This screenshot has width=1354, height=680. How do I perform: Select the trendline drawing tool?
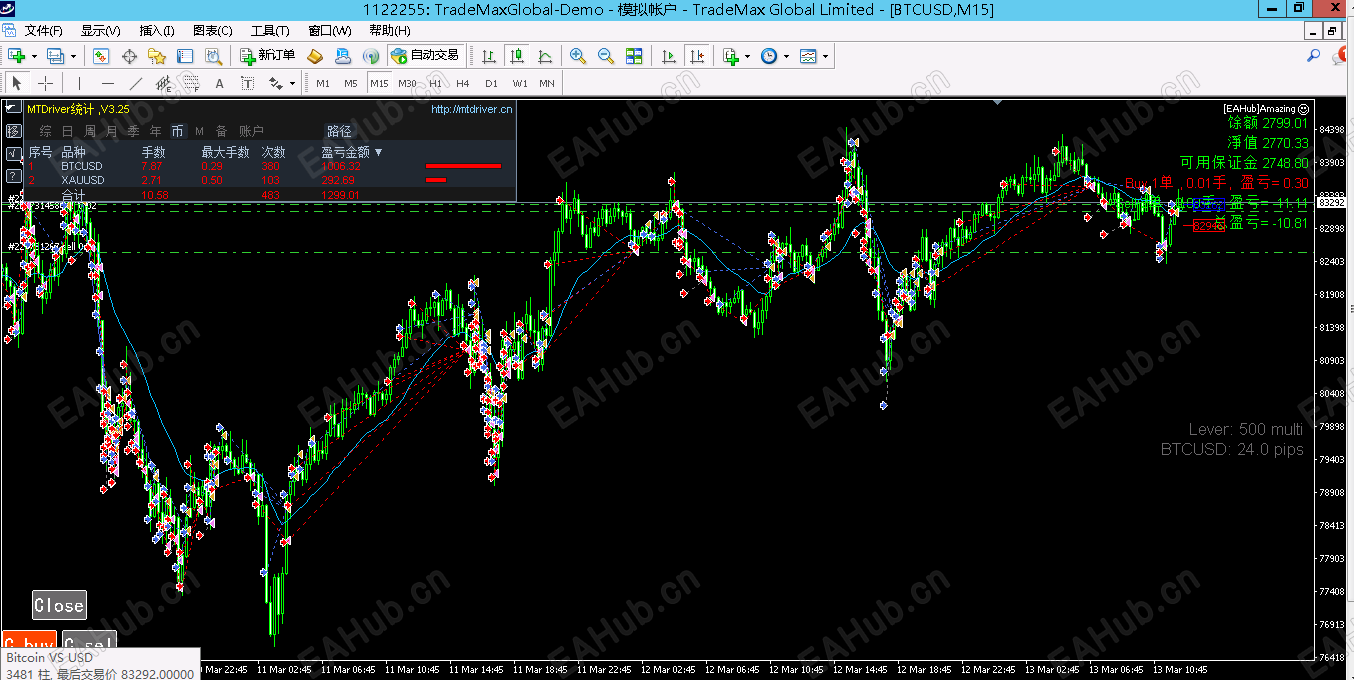(x=136, y=83)
